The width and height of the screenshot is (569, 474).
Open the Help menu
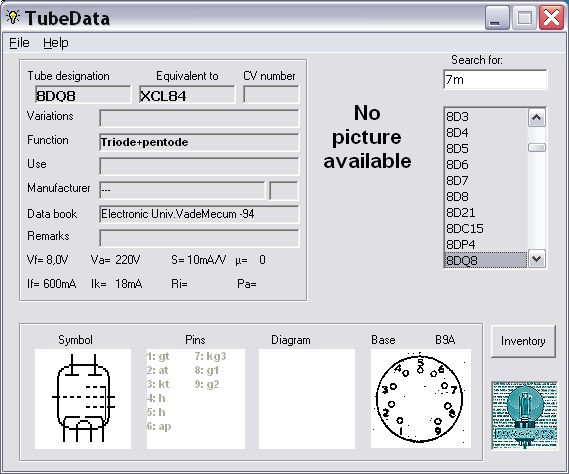point(56,43)
